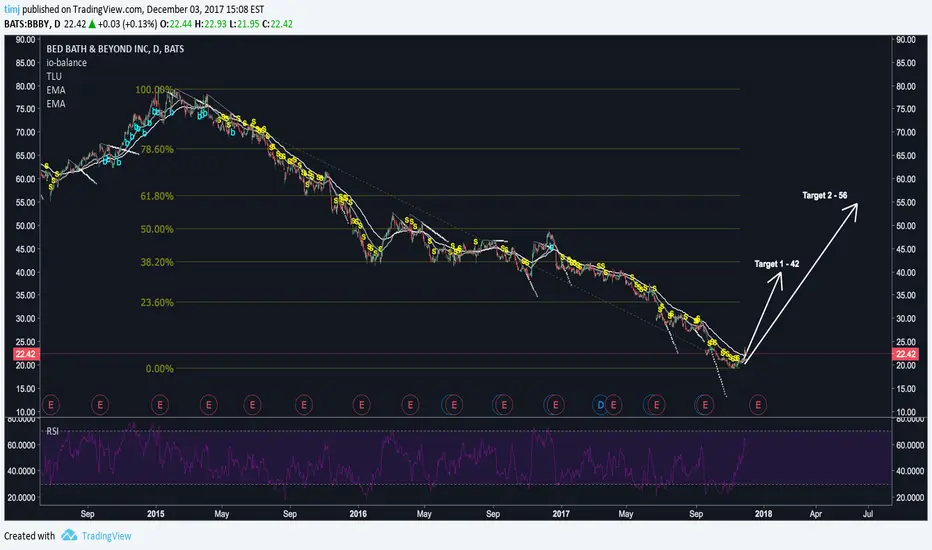Select the TLU indicator label

pos(54,76)
